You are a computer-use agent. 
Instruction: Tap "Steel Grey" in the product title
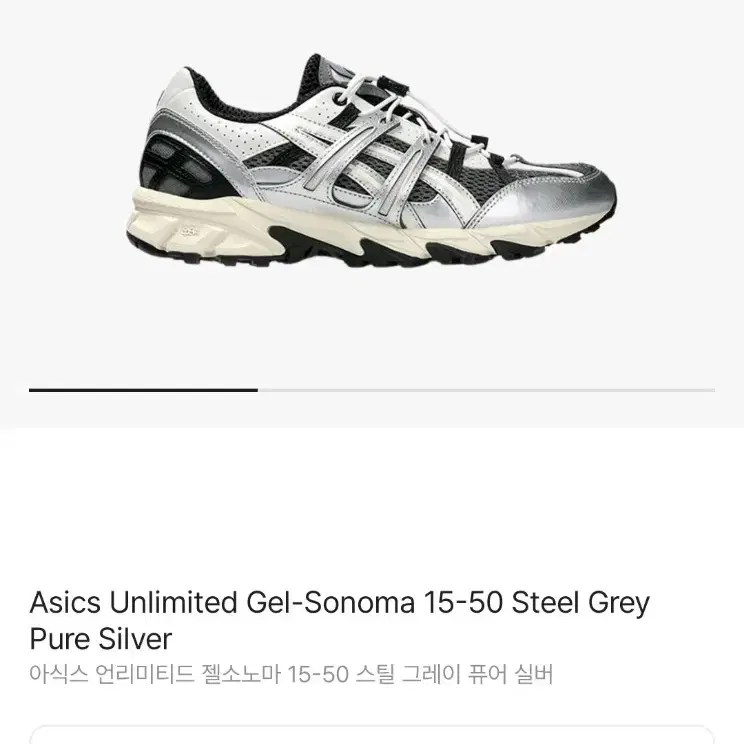tap(581, 603)
